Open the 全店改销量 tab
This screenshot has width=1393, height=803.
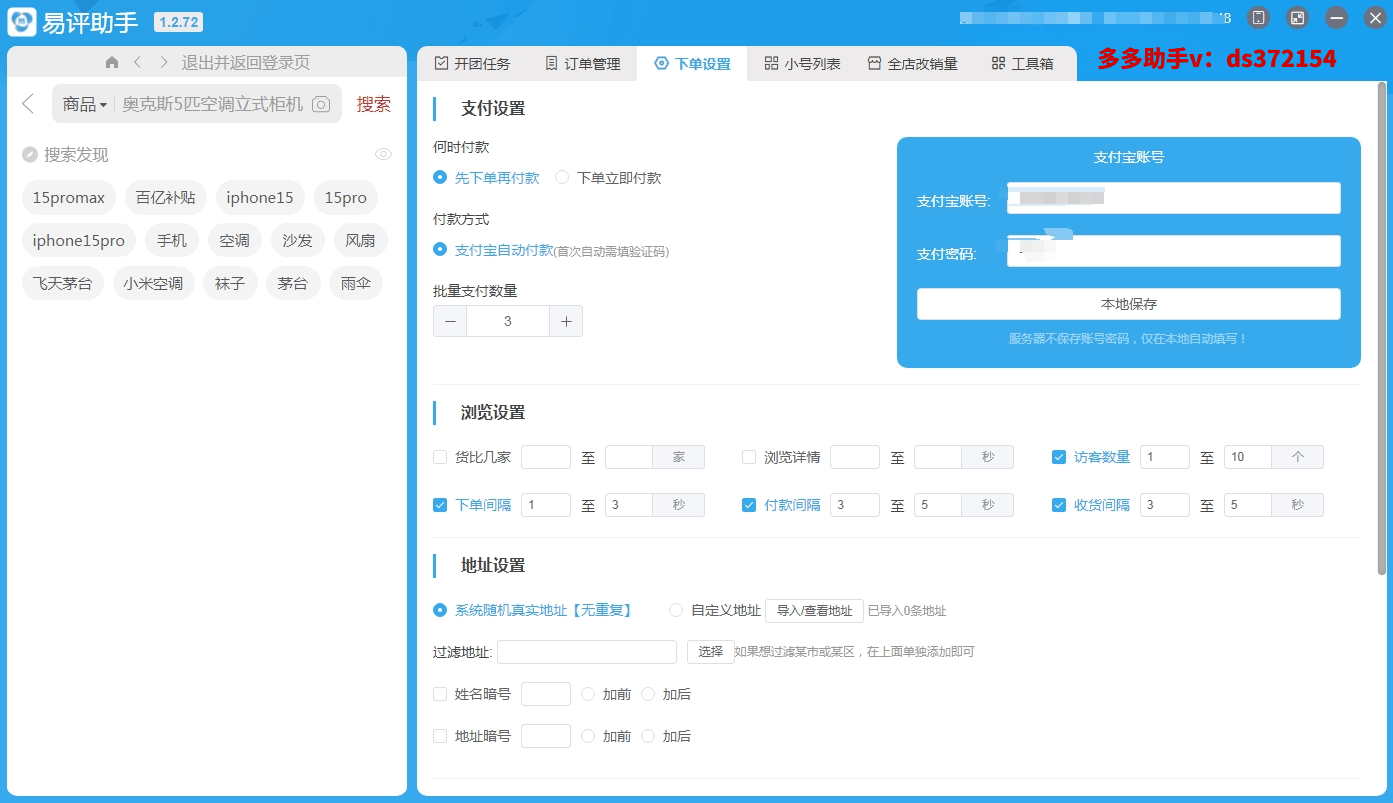[x=912, y=63]
